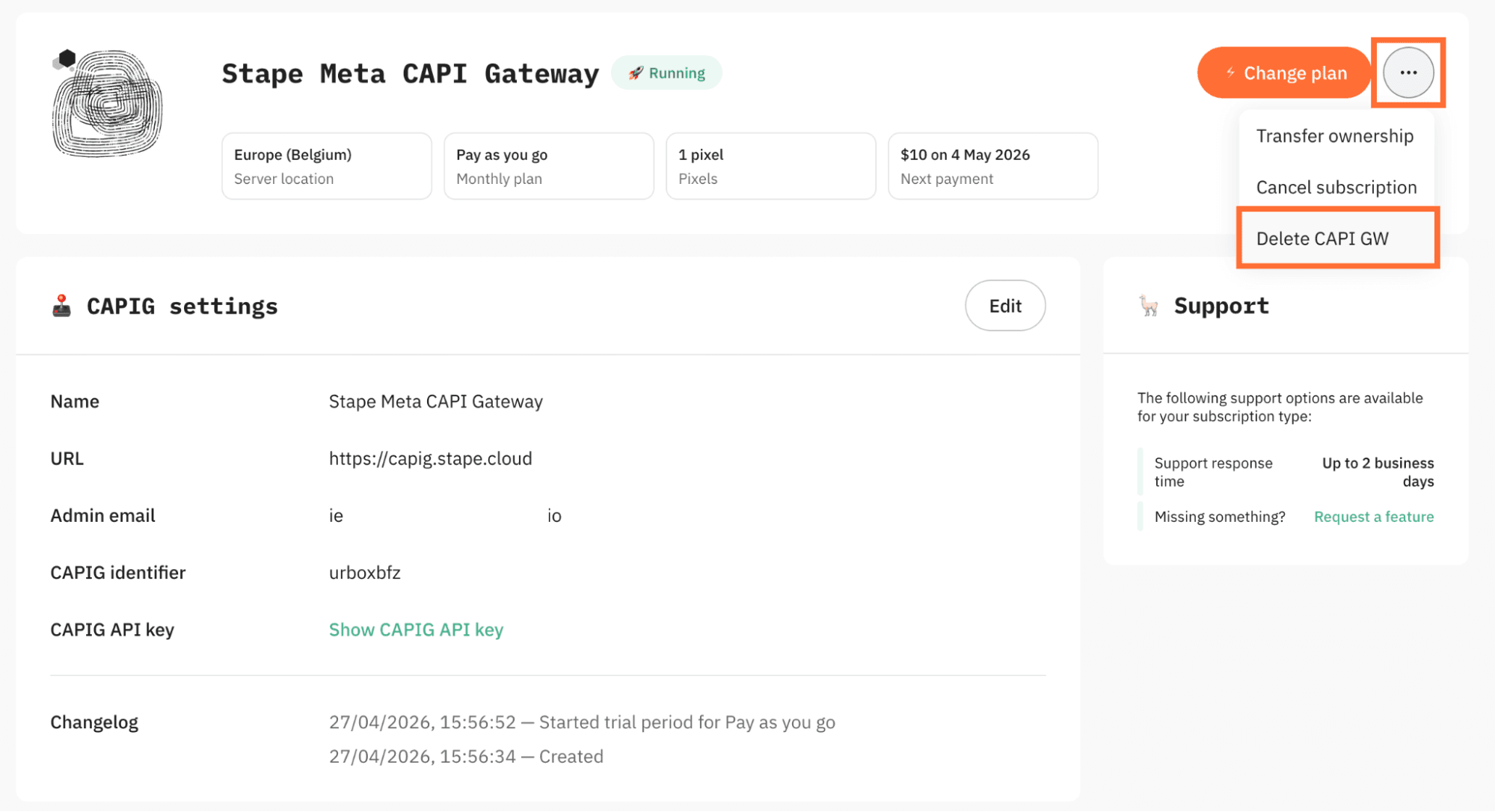Click the Running status badge
1495x812 pixels.
coord(666,73)
